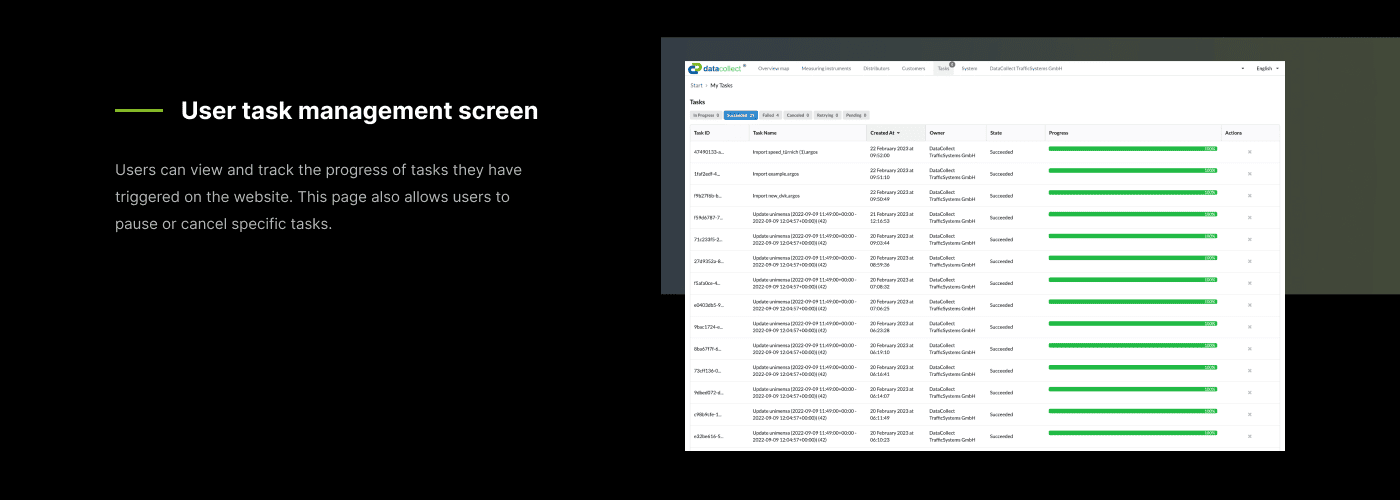Open DataCollect TrafficSystems GmbH in navbar
This screenshot has width=1400, height=500.
pos(1025,69)
